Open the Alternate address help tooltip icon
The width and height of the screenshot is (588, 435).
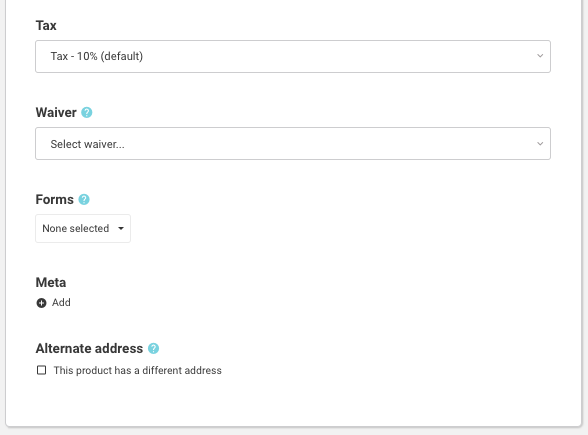click(x=153, y=349)
